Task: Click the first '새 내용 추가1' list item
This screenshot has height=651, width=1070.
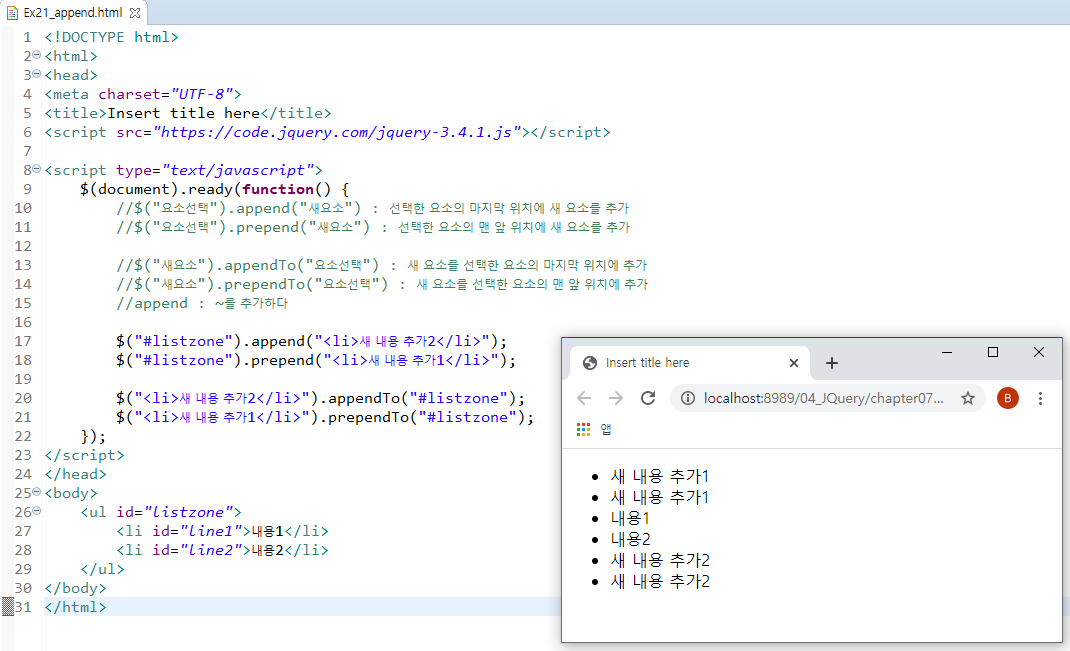Action: [x=660, y=476]
